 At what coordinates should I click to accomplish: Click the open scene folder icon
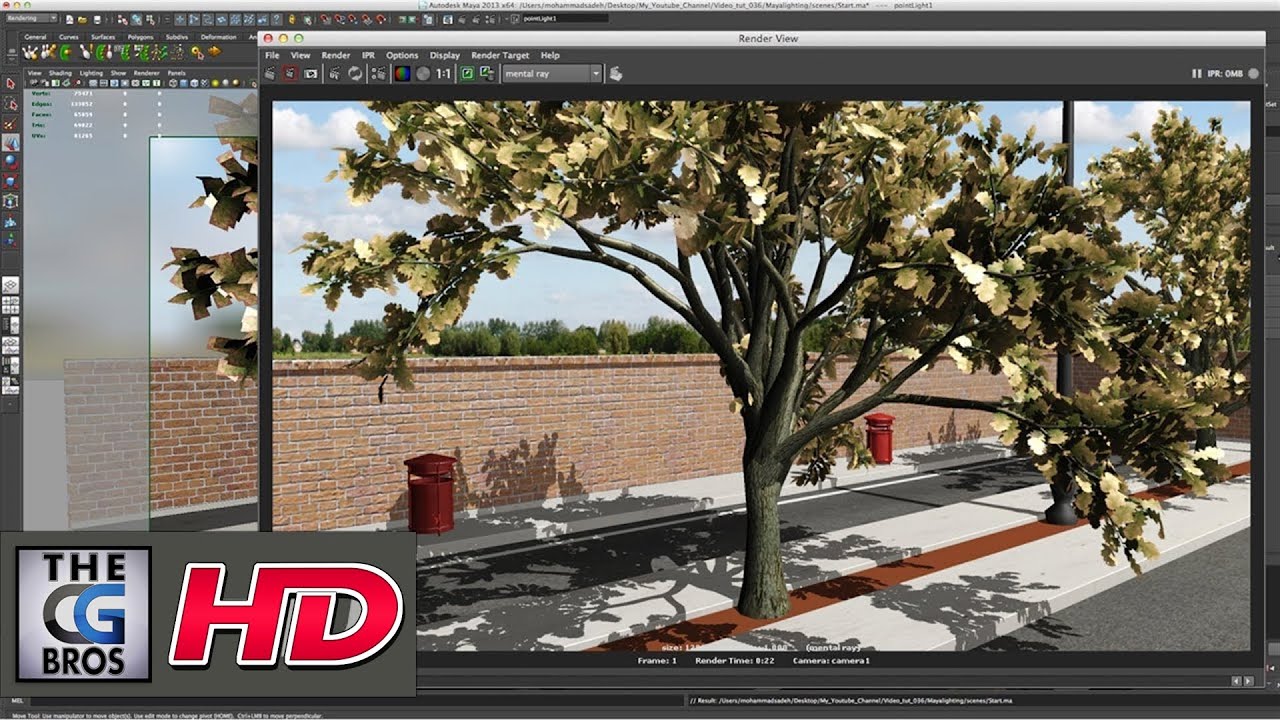[82, 19]
